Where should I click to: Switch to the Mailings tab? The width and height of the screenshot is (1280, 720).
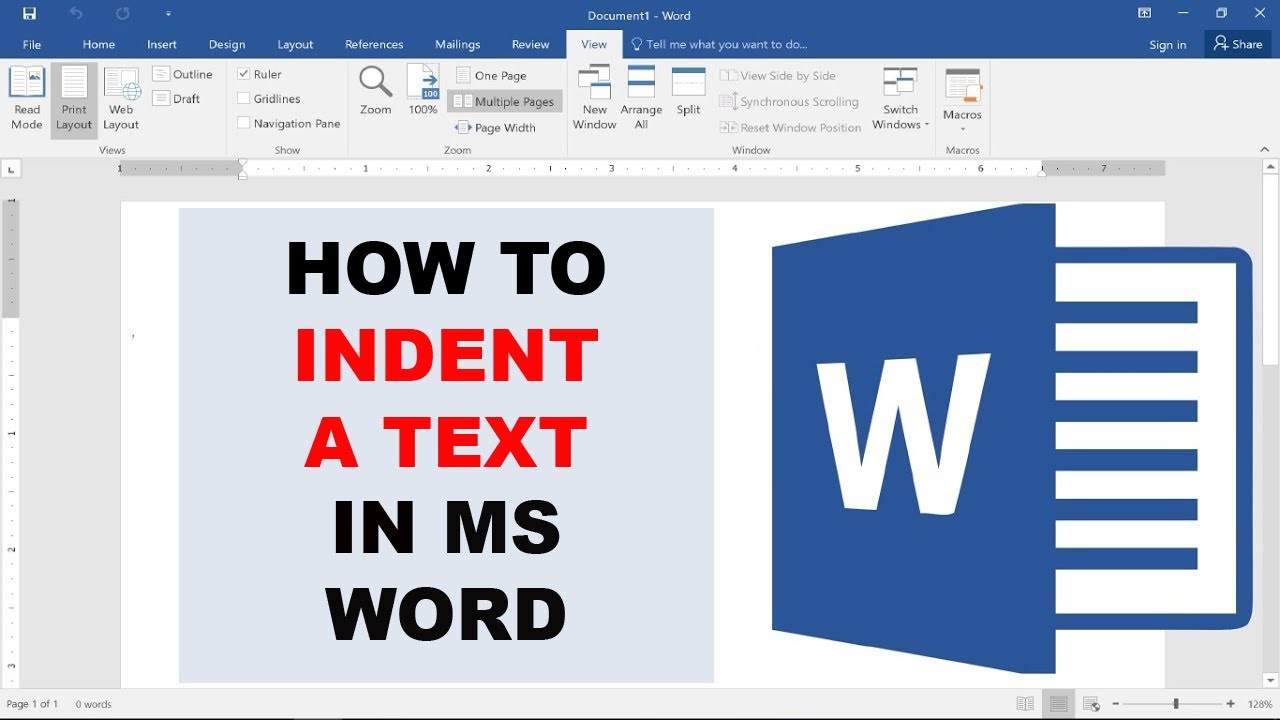coord(458,44)
